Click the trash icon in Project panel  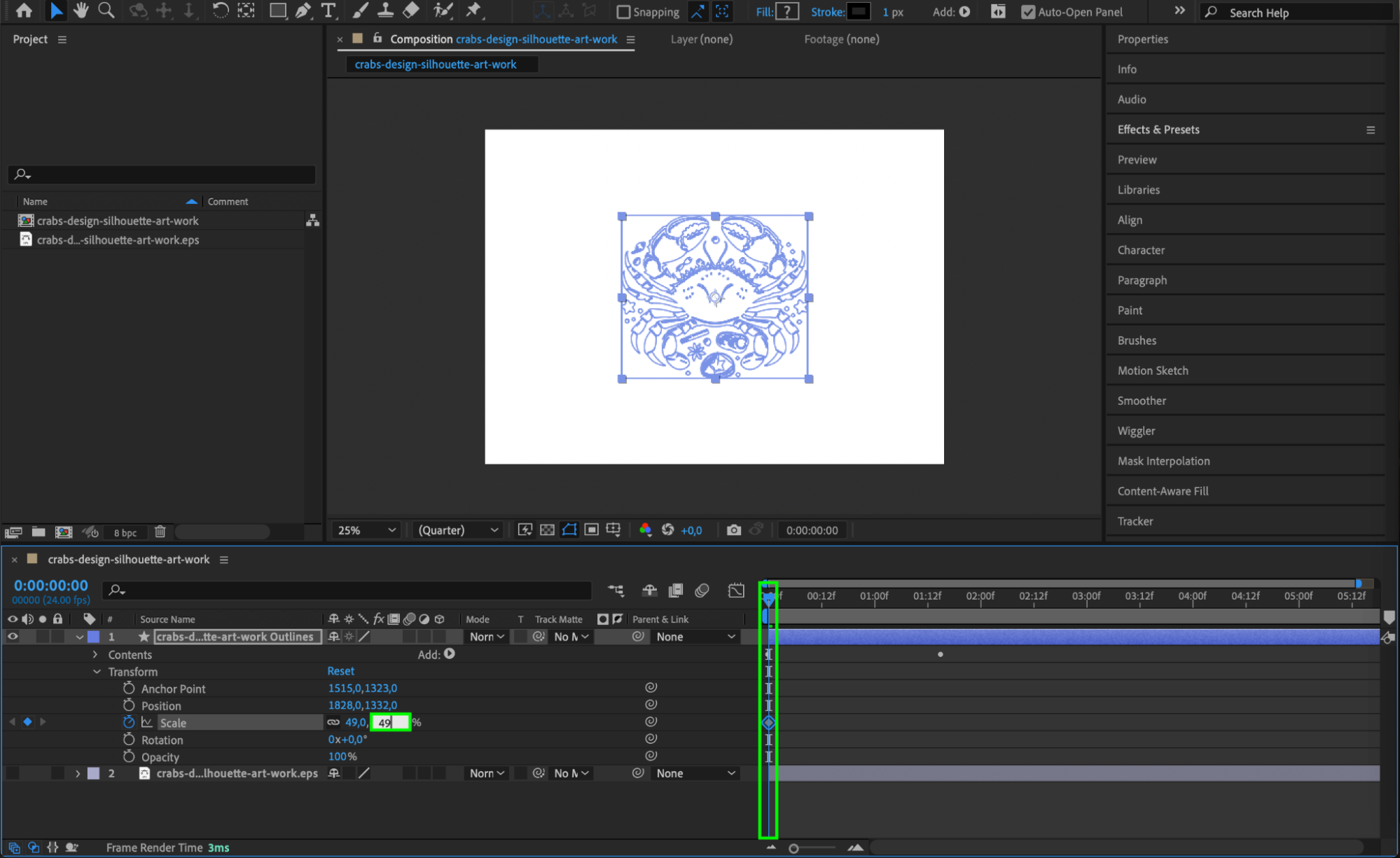click(160, 532)
